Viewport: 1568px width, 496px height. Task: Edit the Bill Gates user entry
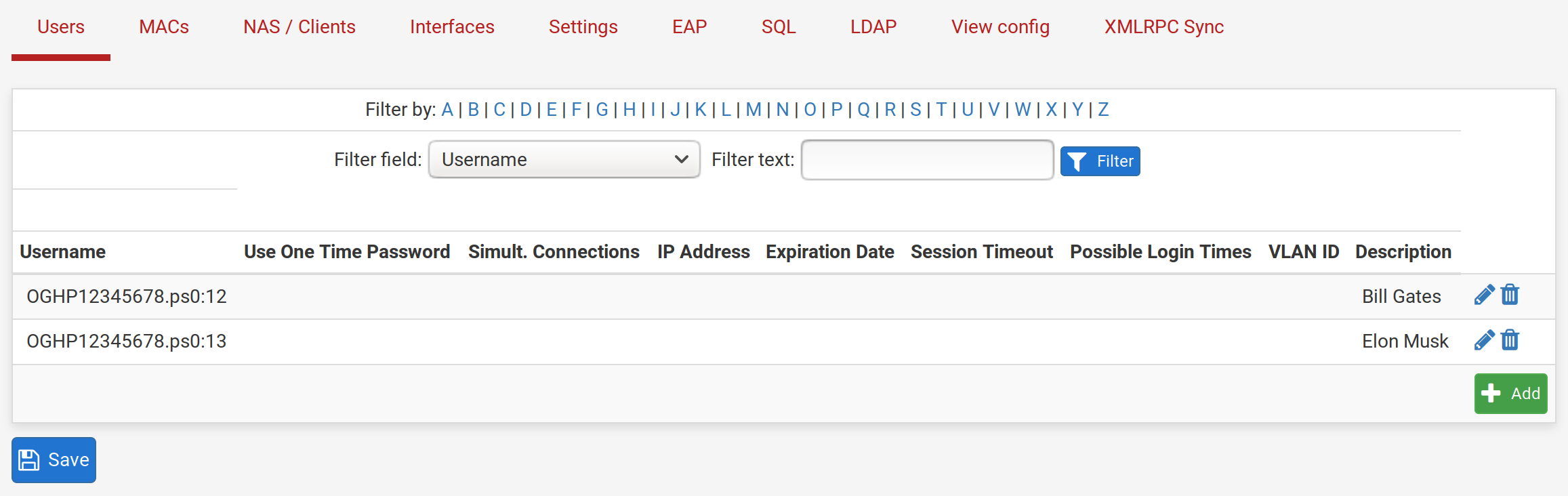click(x=1484, y=295)
